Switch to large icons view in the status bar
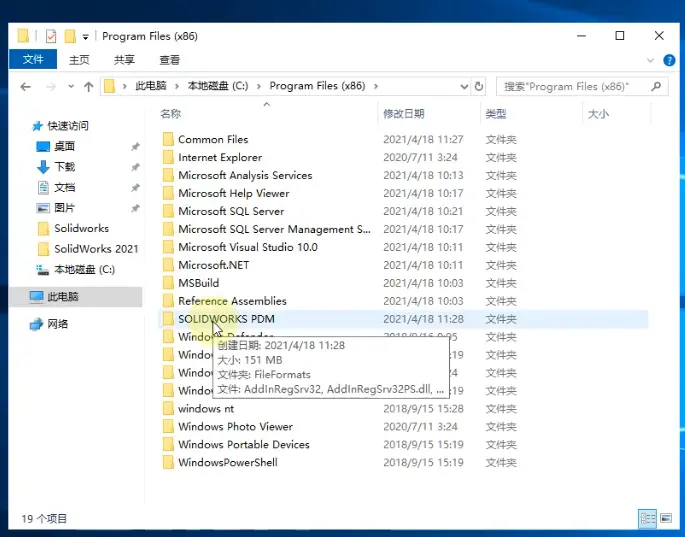 click(666, 519)
